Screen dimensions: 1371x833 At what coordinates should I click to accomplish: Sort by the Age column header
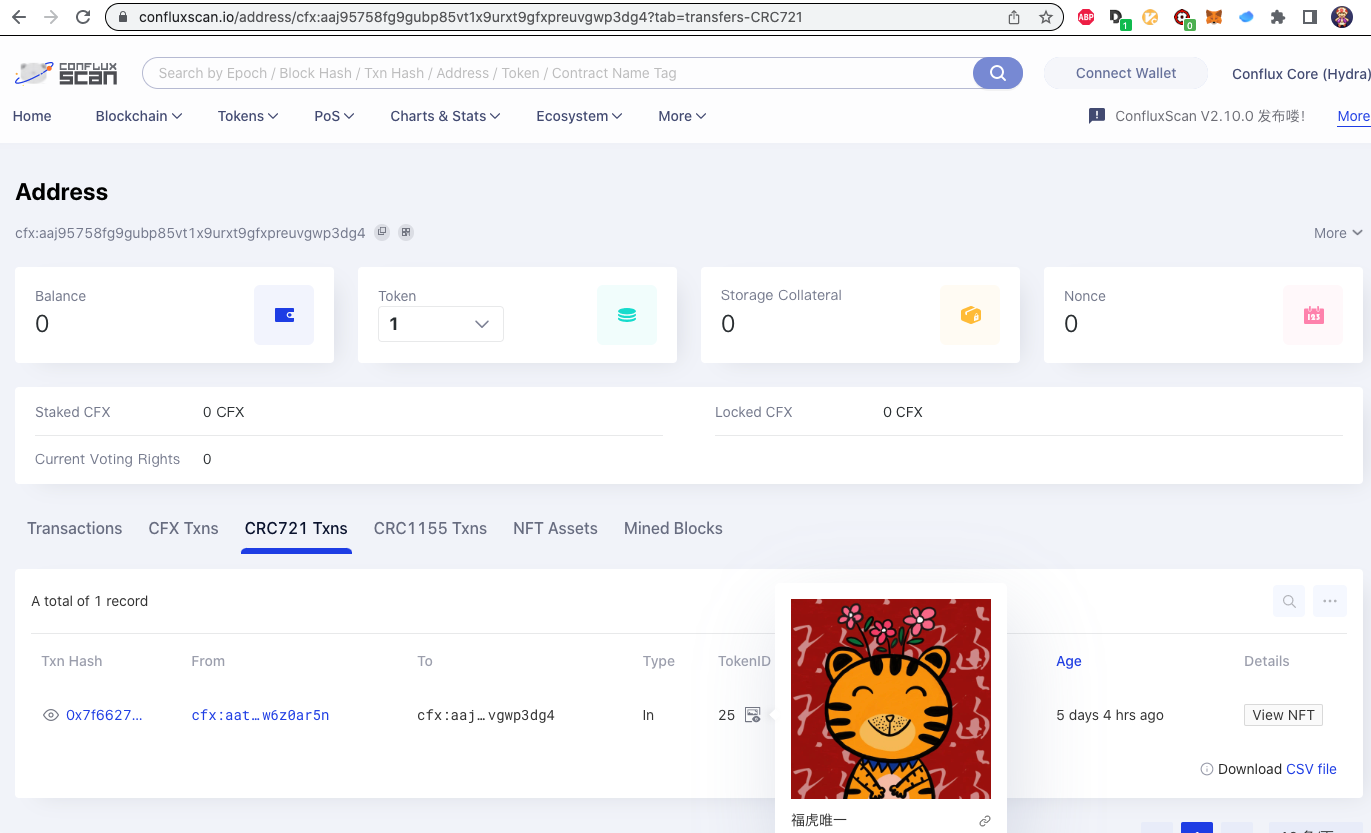[x=1069, y=661]
